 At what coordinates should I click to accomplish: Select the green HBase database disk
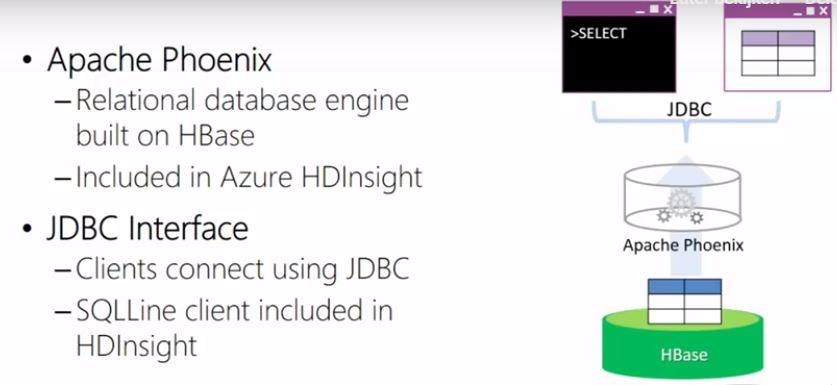(683, 345)
